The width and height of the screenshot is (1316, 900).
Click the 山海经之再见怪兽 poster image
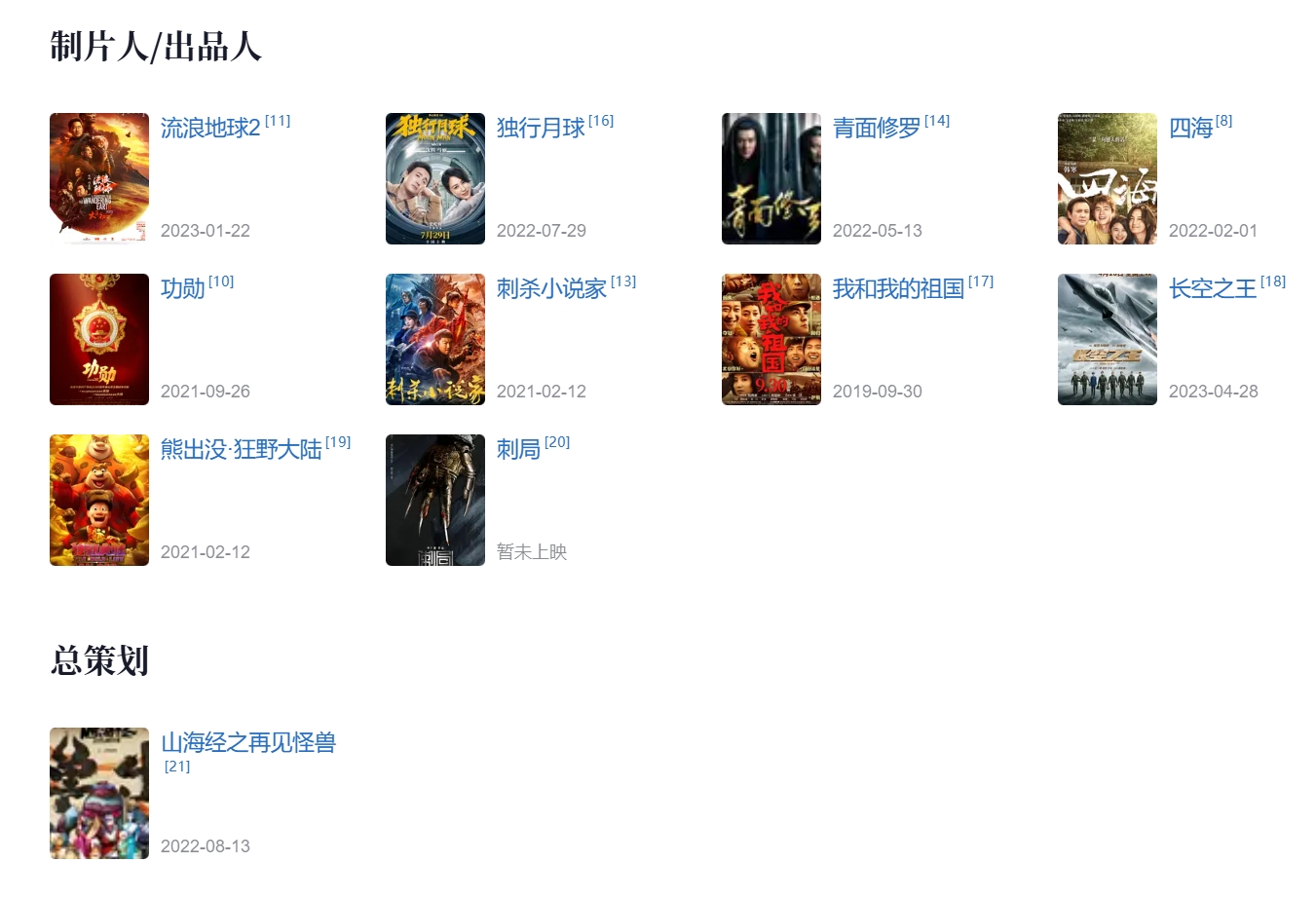point(99,793)
